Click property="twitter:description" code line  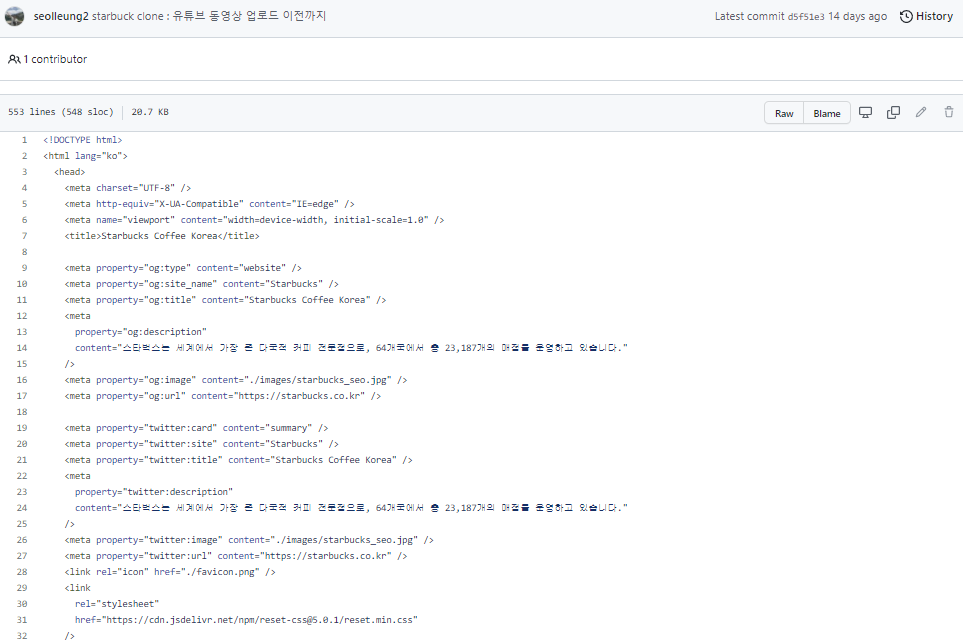point(154,492)
